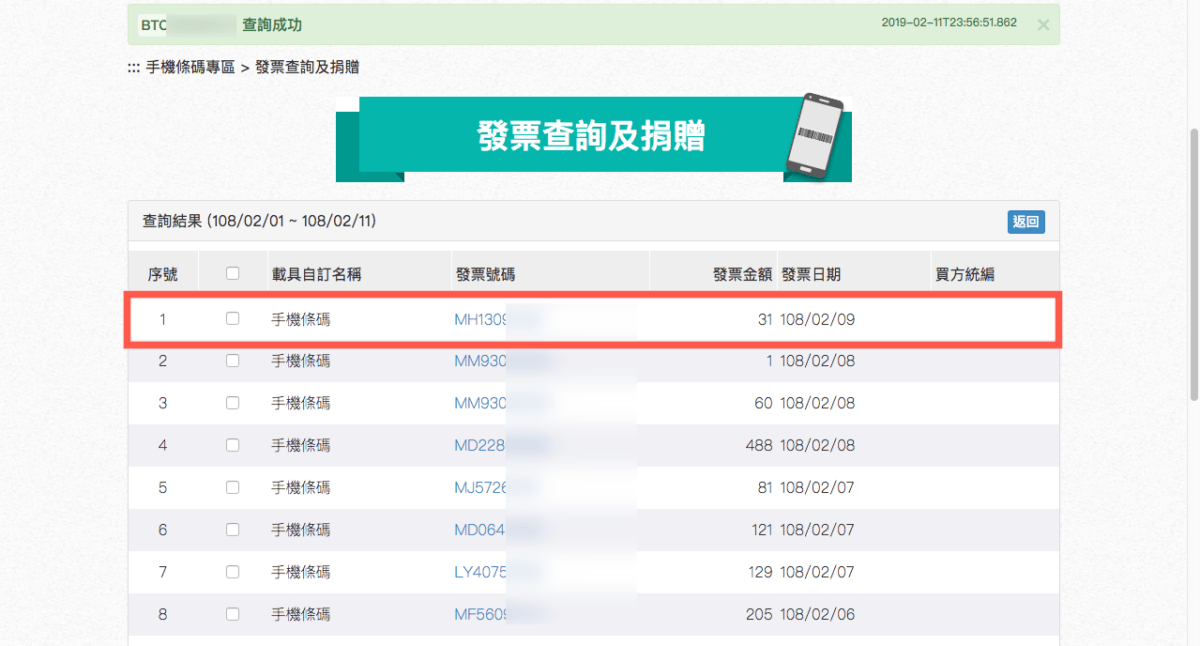The image size is (1200, 646).
Task: Click amount 129 in row 7
Action: (759, 572)
